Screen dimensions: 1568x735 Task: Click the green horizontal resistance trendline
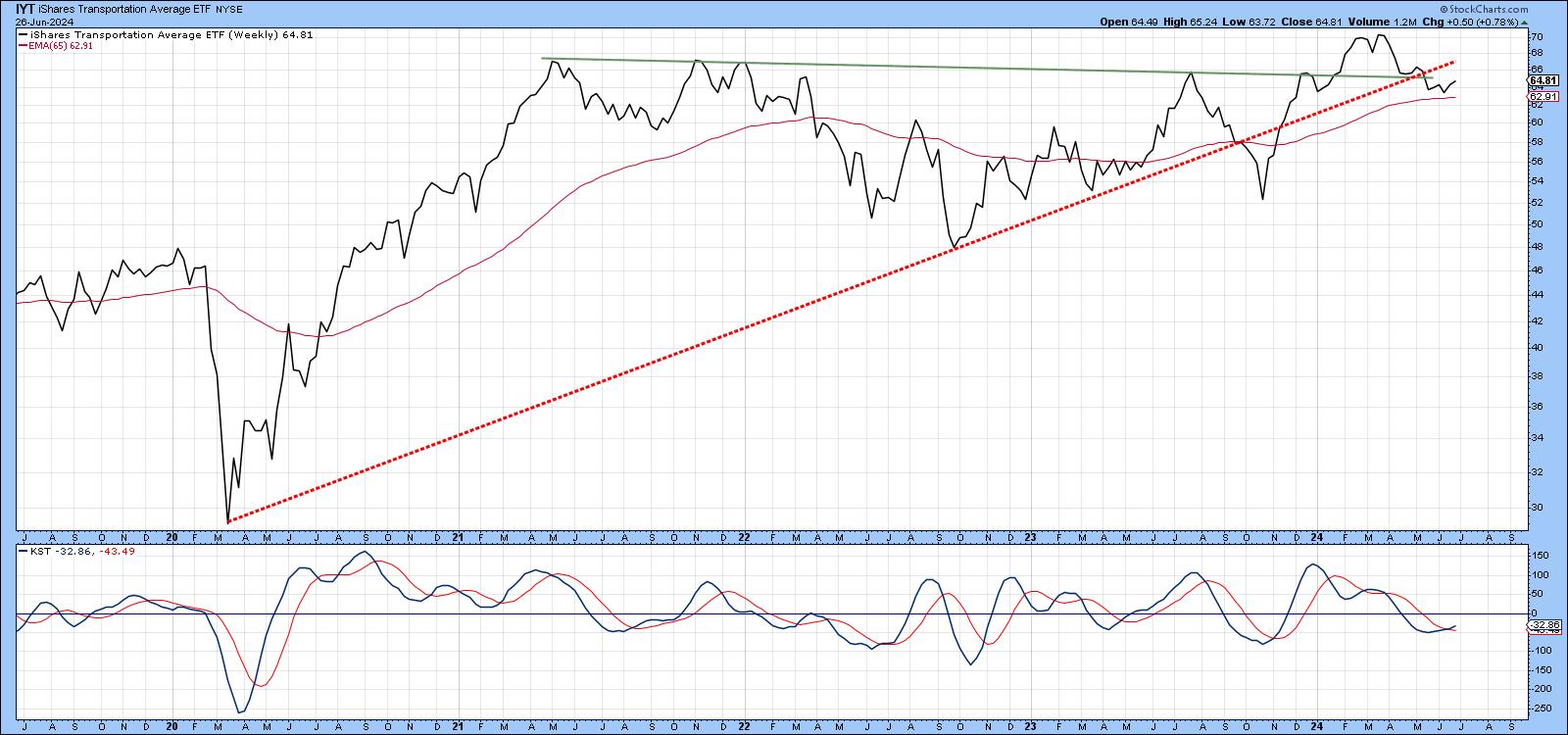pos(987,69)
